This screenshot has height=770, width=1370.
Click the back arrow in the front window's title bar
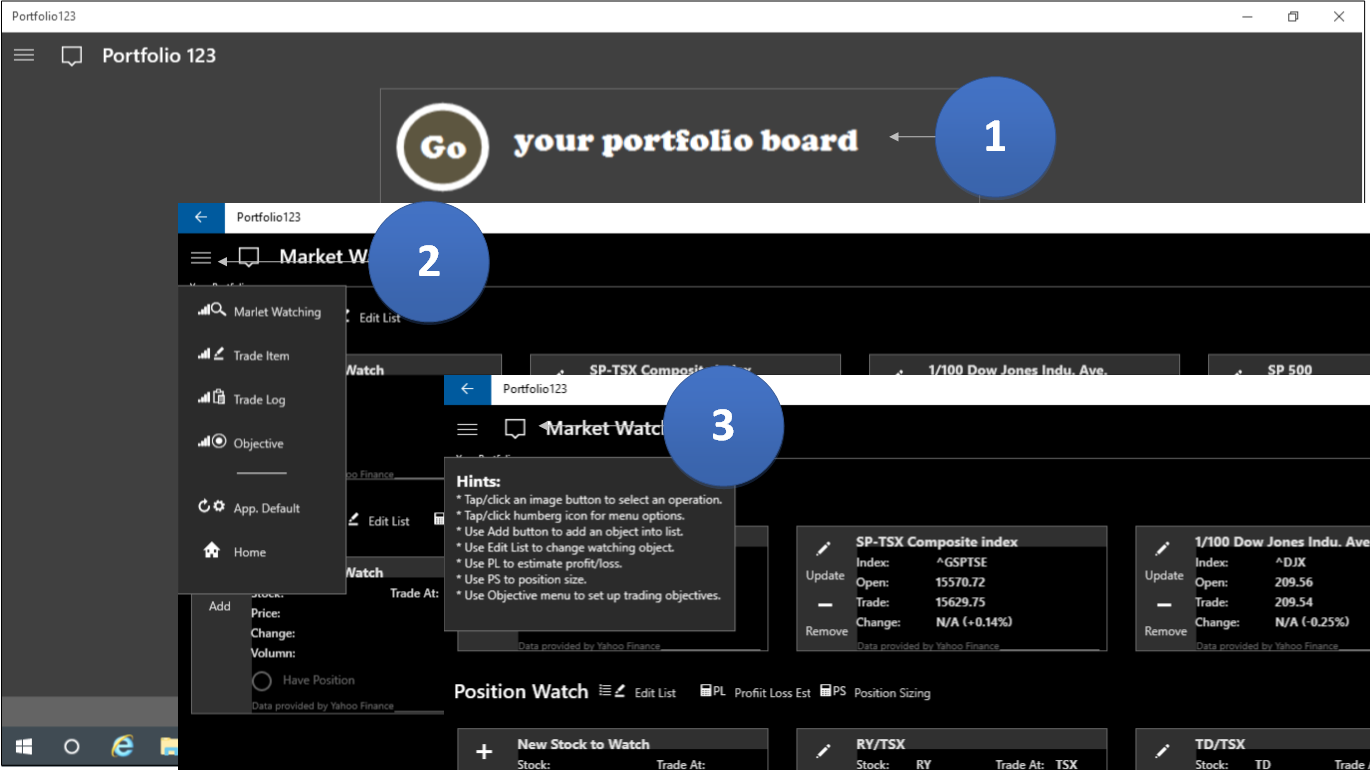(467, 389)
